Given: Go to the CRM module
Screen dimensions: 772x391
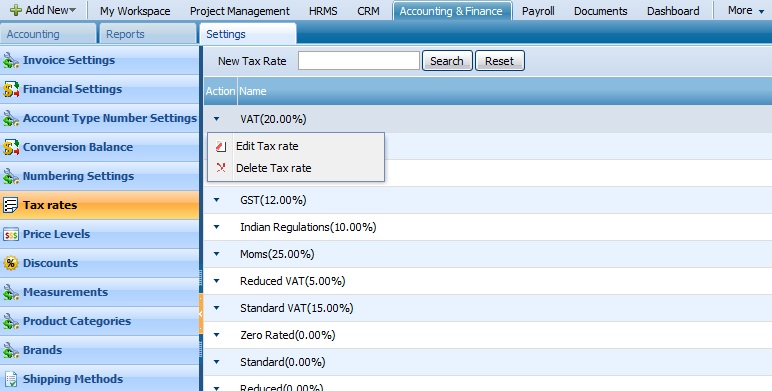Looking at the screenshot, I should point(368,11).
